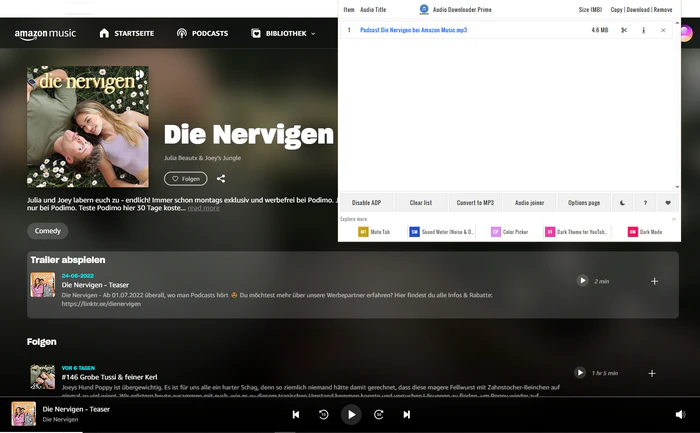700x433 pixels.
Task: Click the Audio Downloader Prime logo icon
Action: (x=424, y=9)
